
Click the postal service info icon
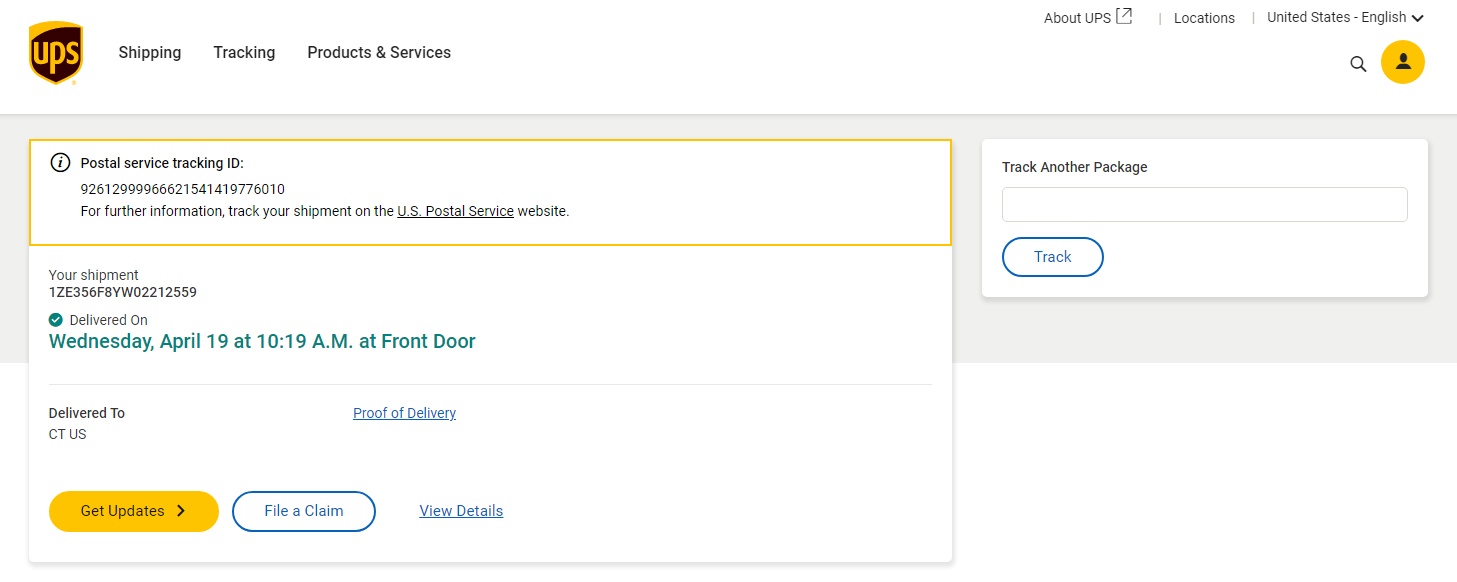tap(60, 163)
